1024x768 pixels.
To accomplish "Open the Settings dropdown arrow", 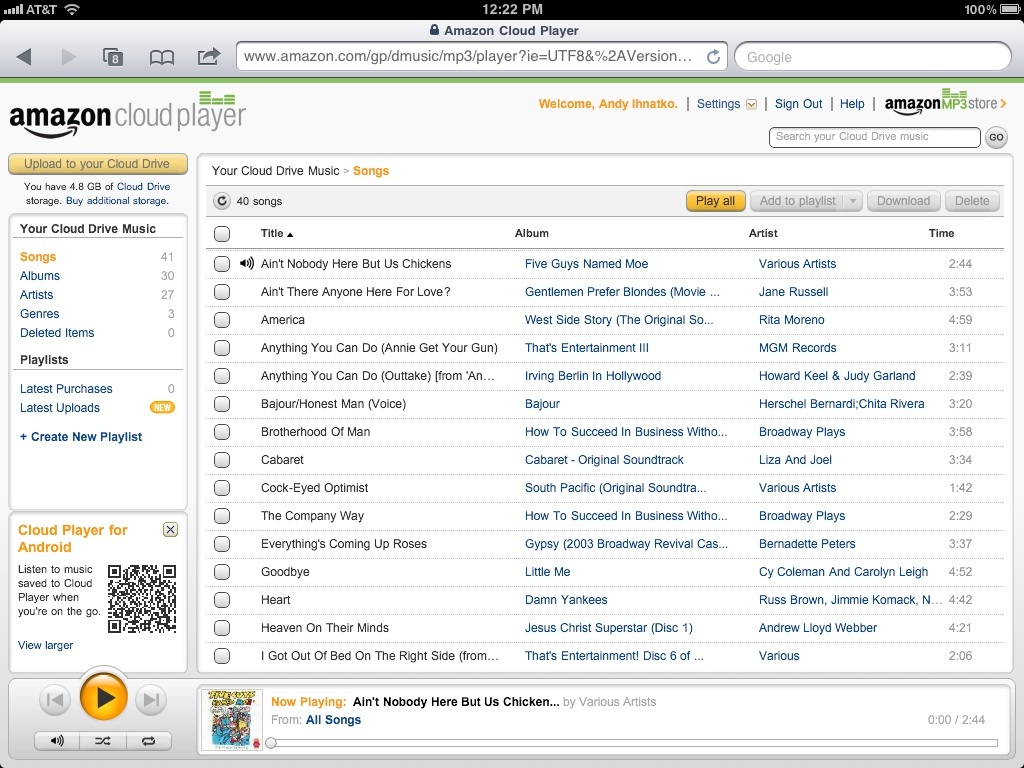I will (x=751, y=104).
